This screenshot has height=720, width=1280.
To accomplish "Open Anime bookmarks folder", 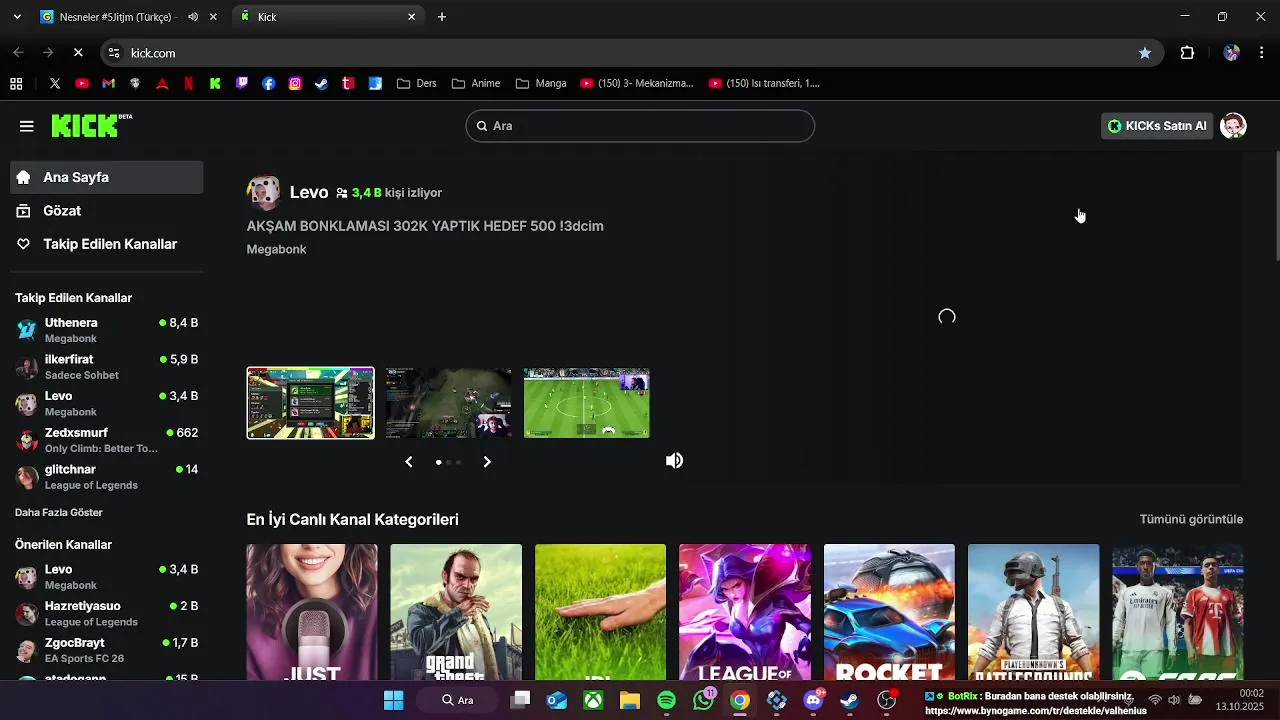I will pyautogui.click(x=476, y=84).
